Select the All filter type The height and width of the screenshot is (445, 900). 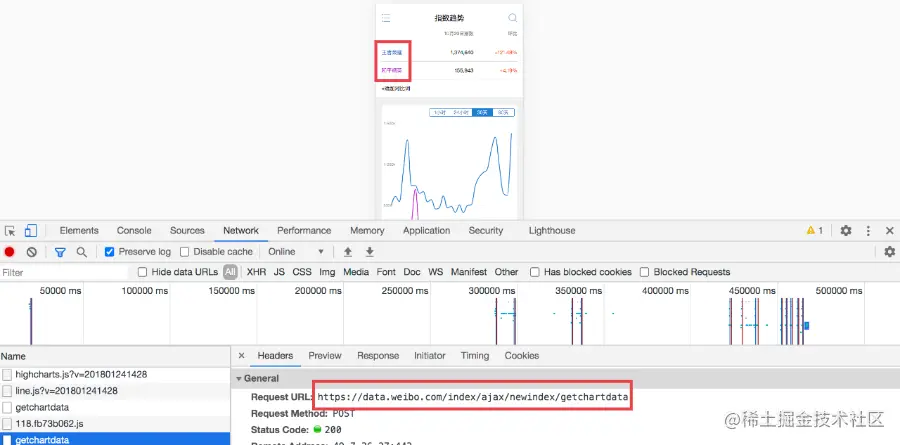(230, 272)
